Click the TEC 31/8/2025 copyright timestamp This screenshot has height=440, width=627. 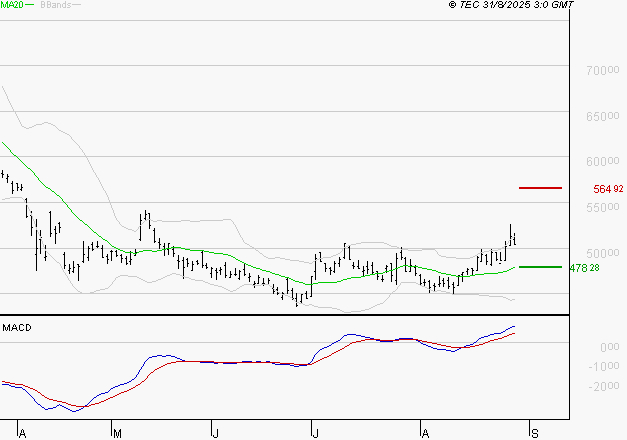point(511,5)
